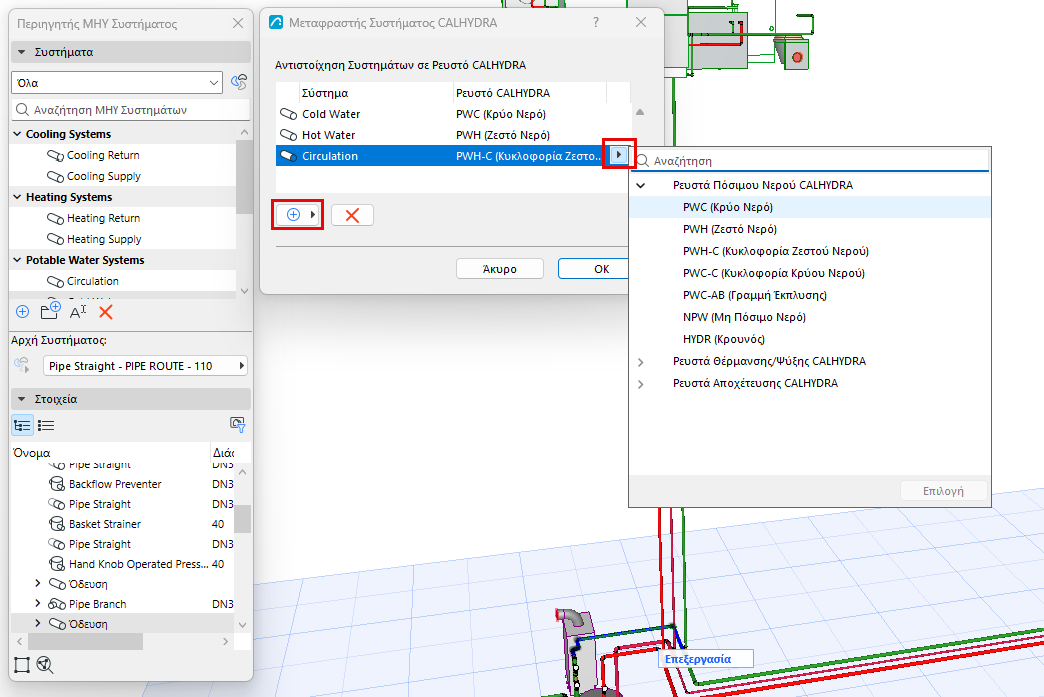Click the Επιλογή button in the fluid popup

[943, 491]
